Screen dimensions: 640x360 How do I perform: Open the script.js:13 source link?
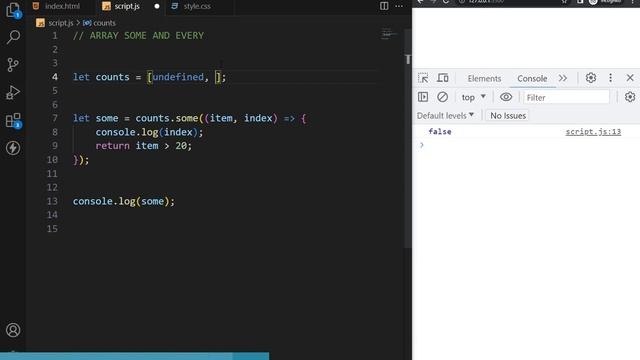click(593, 131)
